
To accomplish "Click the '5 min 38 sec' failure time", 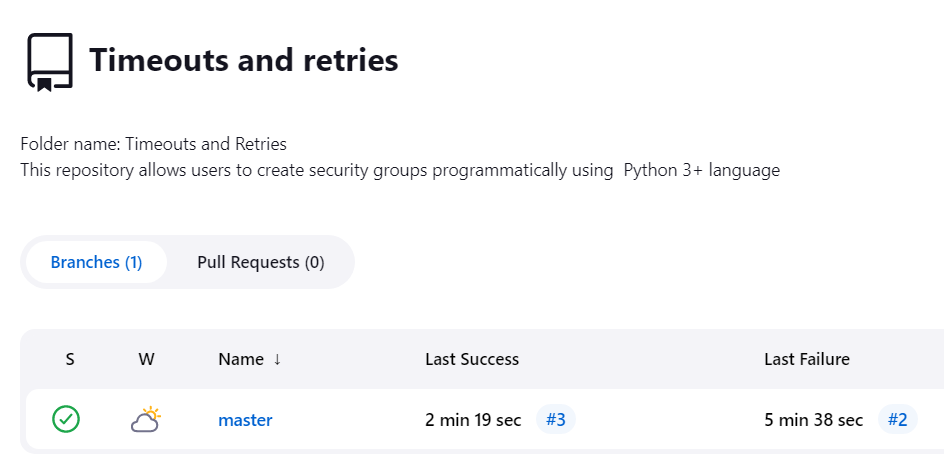I will [x=813, y=420].
